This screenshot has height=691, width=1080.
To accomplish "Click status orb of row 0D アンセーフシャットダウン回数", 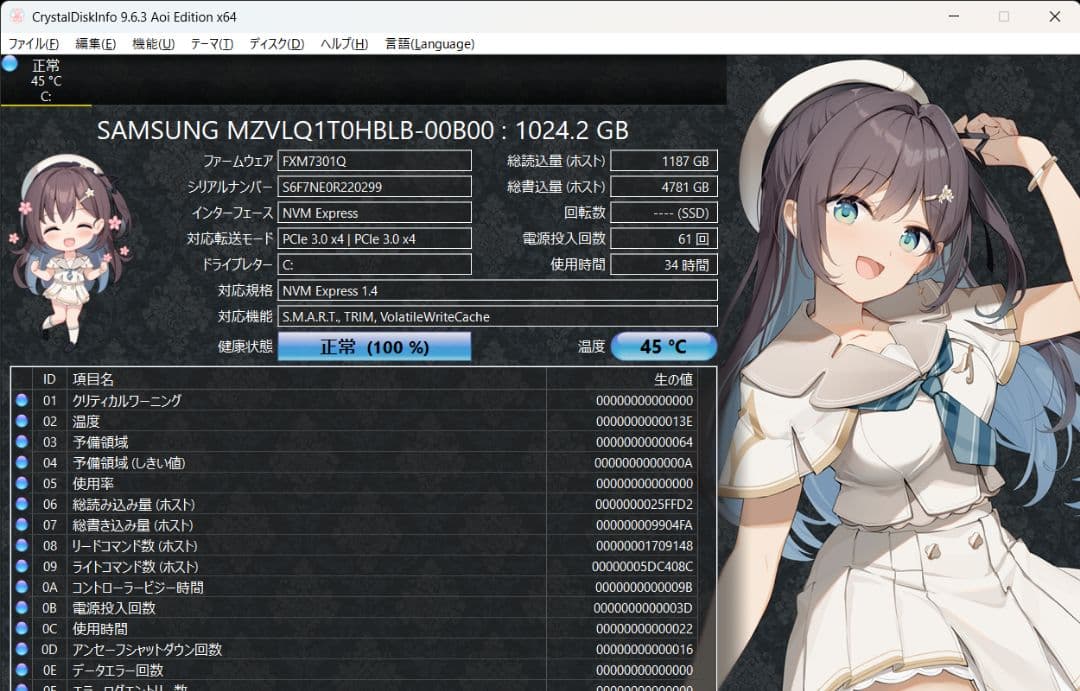I will pyautogui.click(x=21, y=649).
